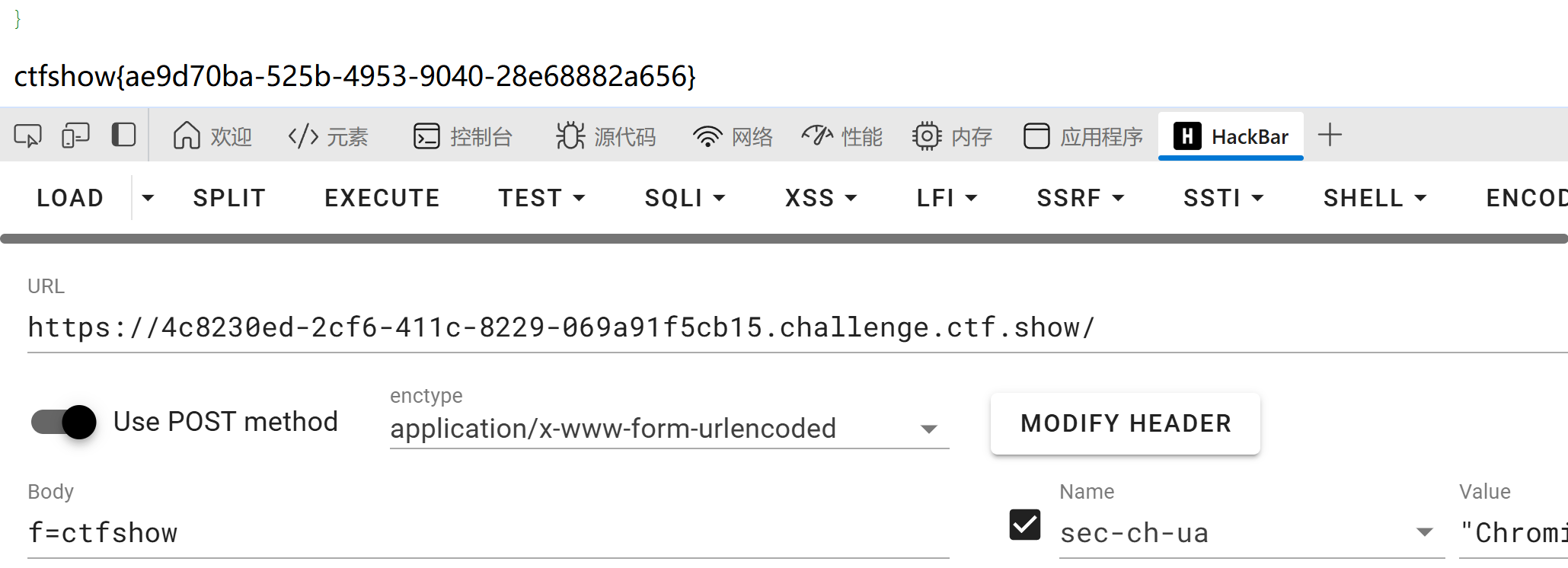Expand the LOAD dropdown arrow

pyautogui.click(x=148, y=198)
